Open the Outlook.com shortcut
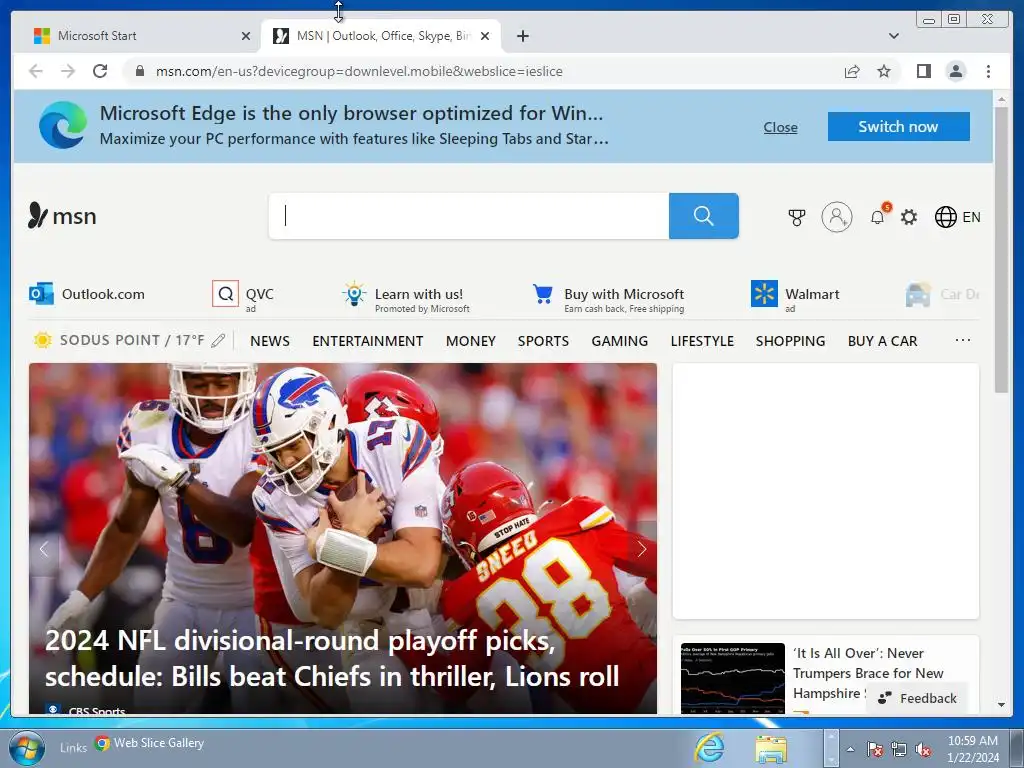 pyautogui.click(x=87, y=295)
